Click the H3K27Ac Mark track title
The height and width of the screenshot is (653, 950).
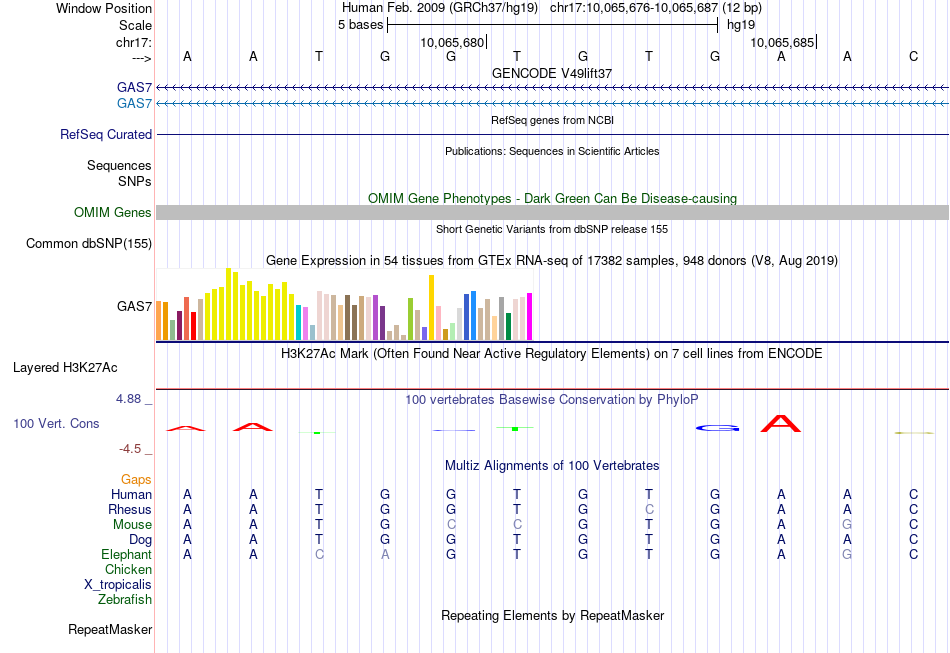pyautogui.click(x=552, y=353)
